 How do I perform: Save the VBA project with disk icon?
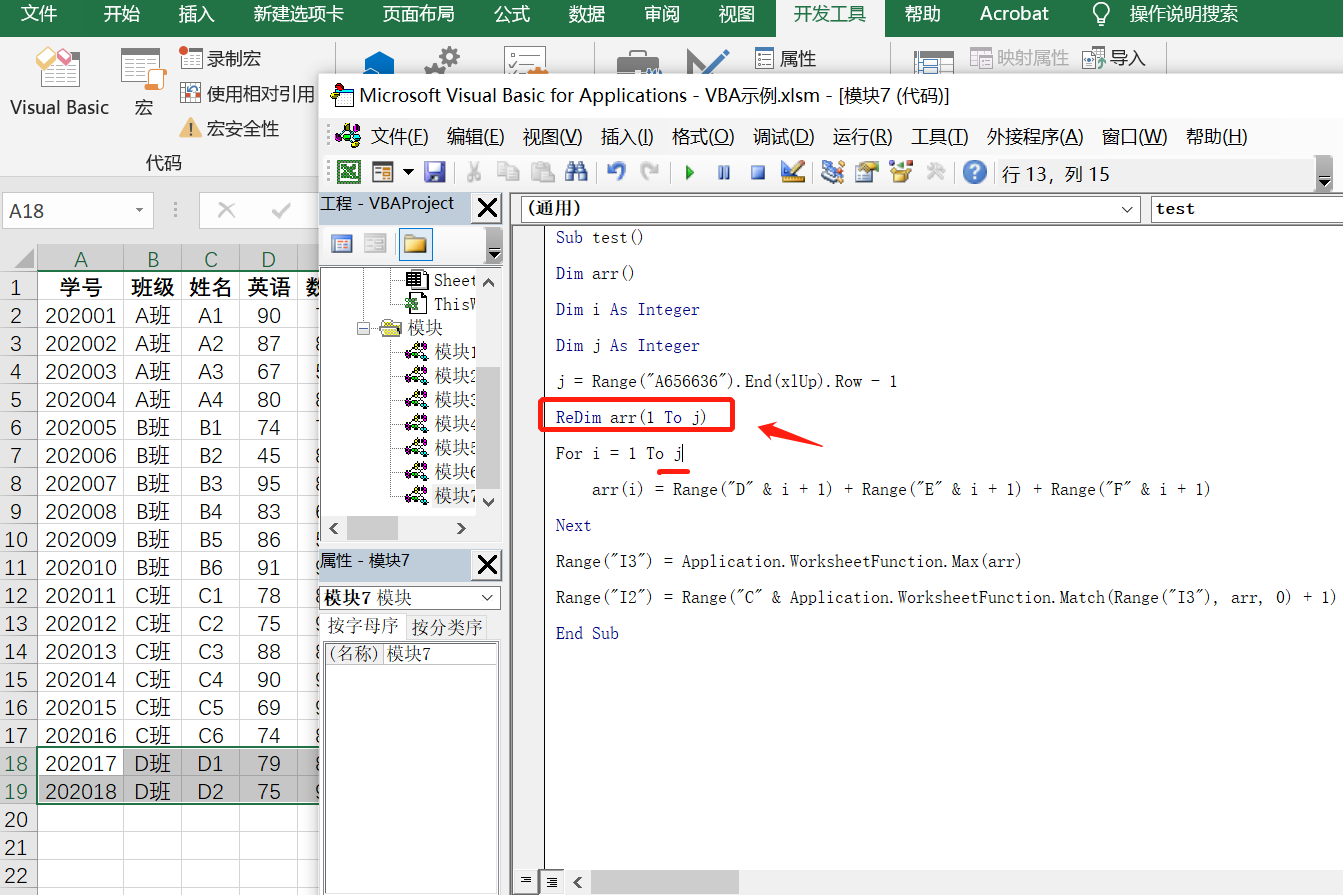point(434,172)
